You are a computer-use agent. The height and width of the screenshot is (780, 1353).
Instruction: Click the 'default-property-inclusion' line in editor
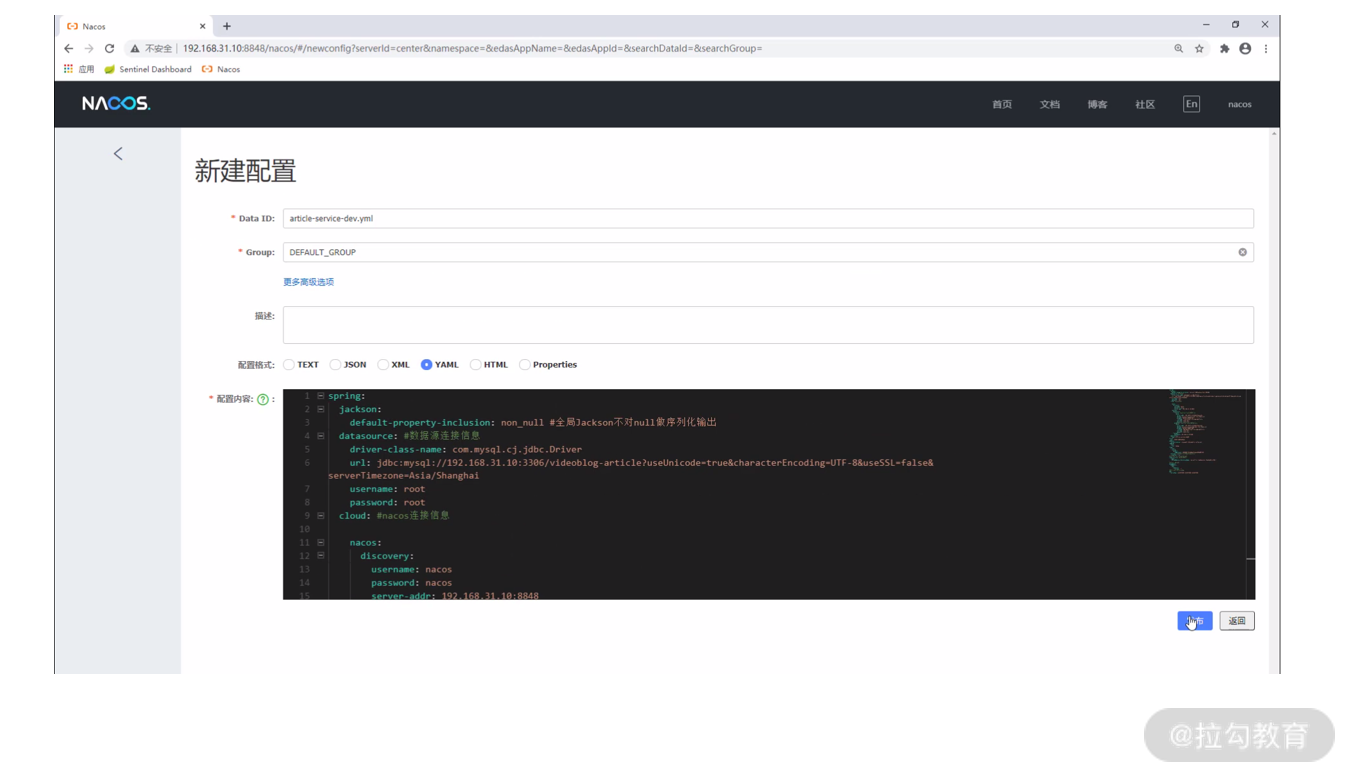tap(533, 422)
